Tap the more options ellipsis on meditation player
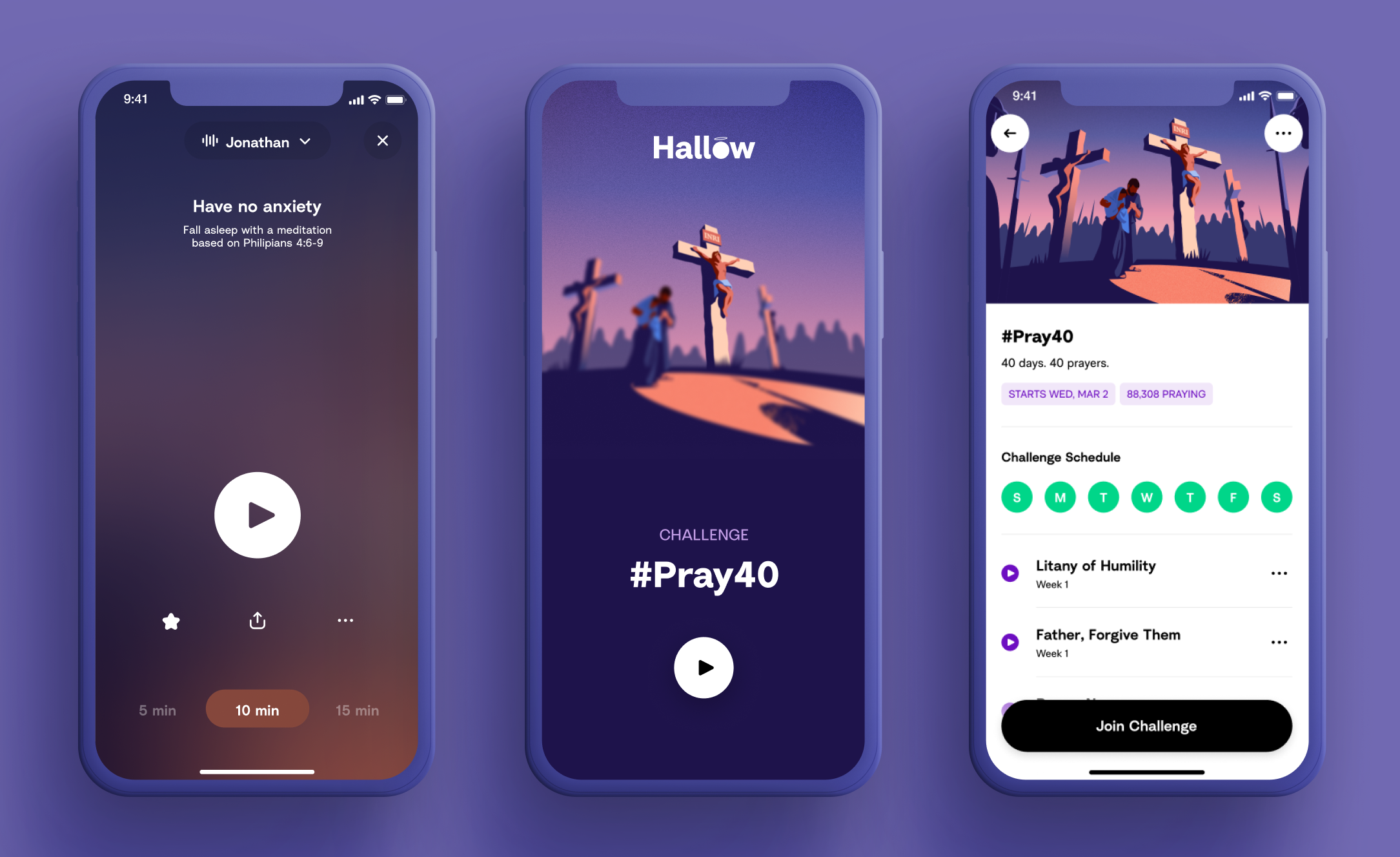This screenshot has height=857, width=1400. [x=344, y=620]
